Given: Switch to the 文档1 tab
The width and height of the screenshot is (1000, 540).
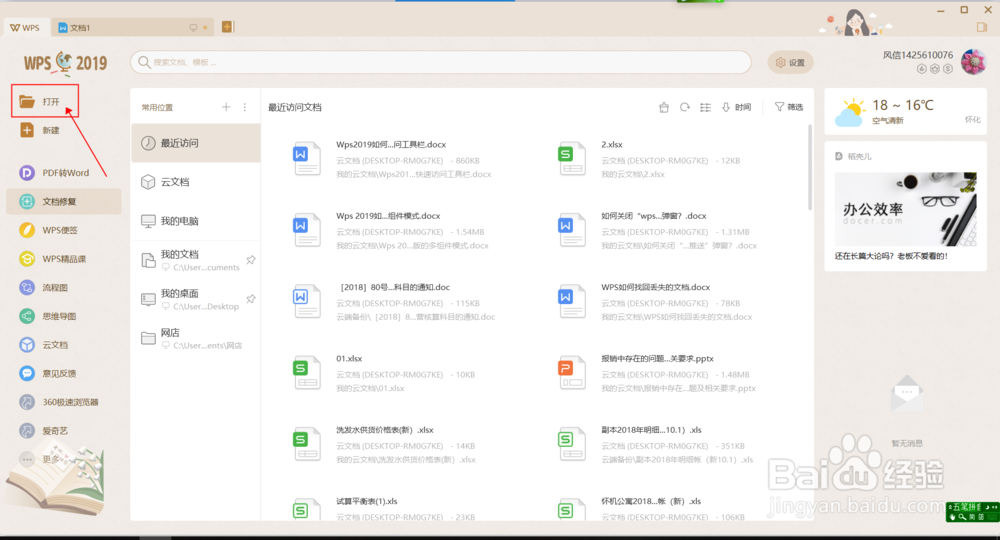Looking at the screenshot, I should tap(131, 27).
